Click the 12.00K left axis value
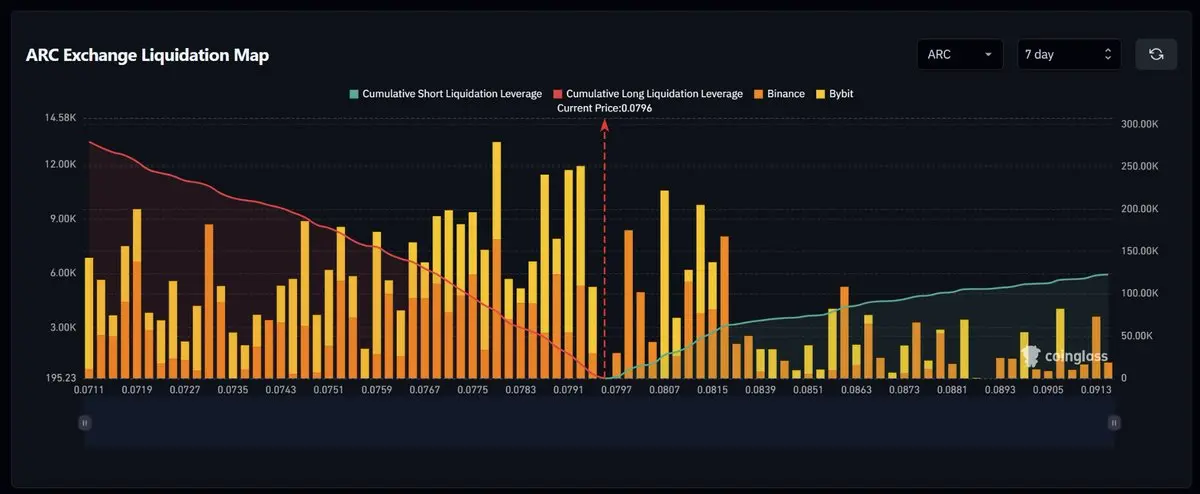1200x494 pixels. pos(60,164)
